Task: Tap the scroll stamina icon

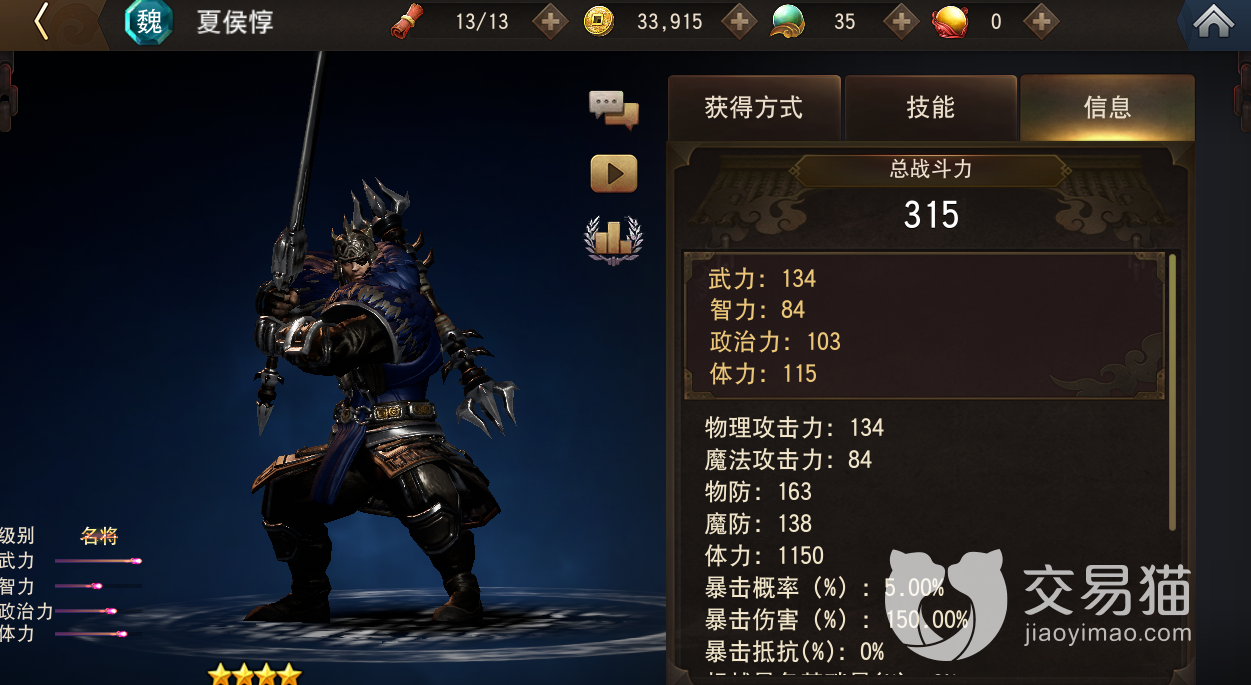Action: (406, 21)
